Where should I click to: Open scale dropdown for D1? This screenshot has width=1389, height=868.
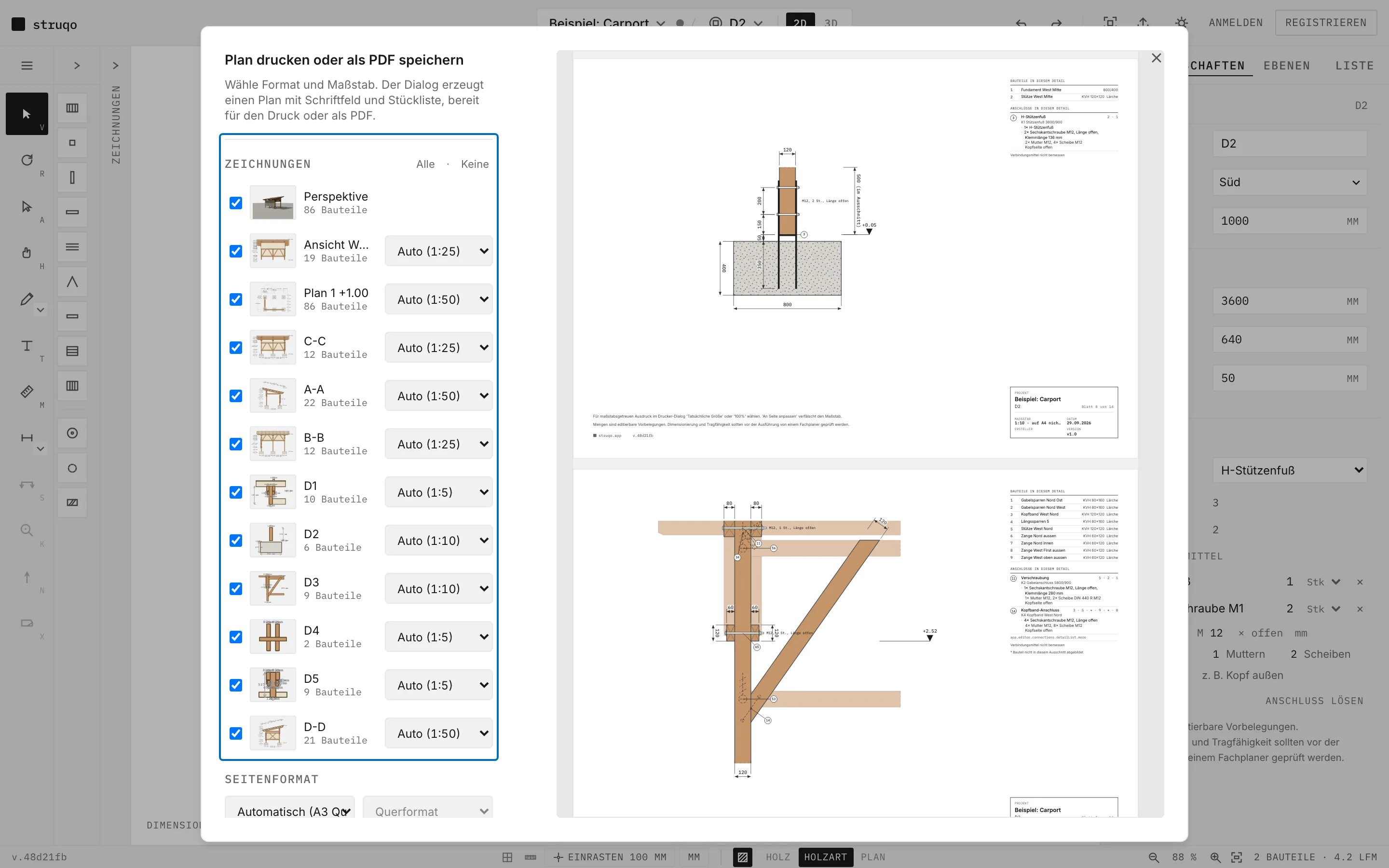[438, 492]
